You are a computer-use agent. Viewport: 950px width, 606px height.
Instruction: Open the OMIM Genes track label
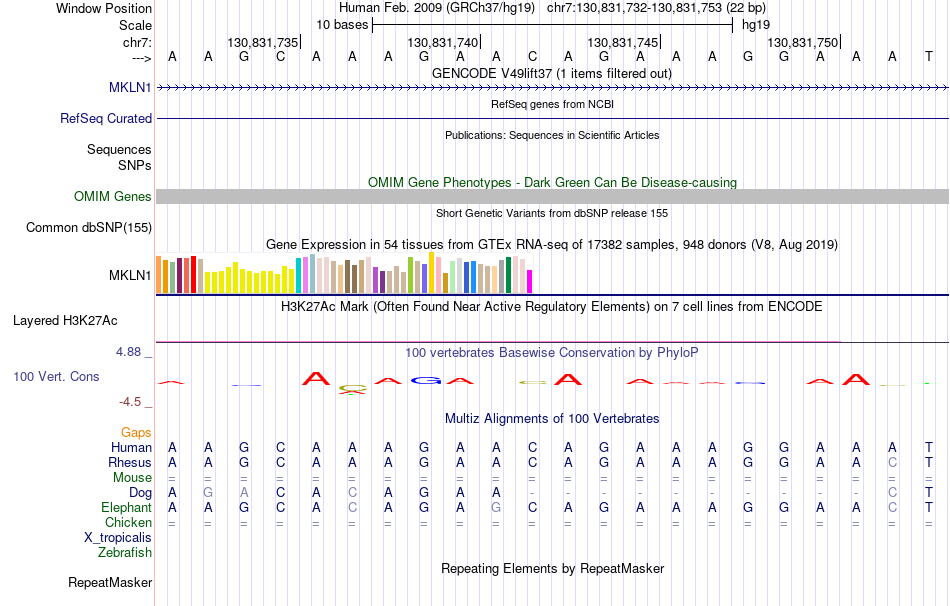(x=112, y=196)
